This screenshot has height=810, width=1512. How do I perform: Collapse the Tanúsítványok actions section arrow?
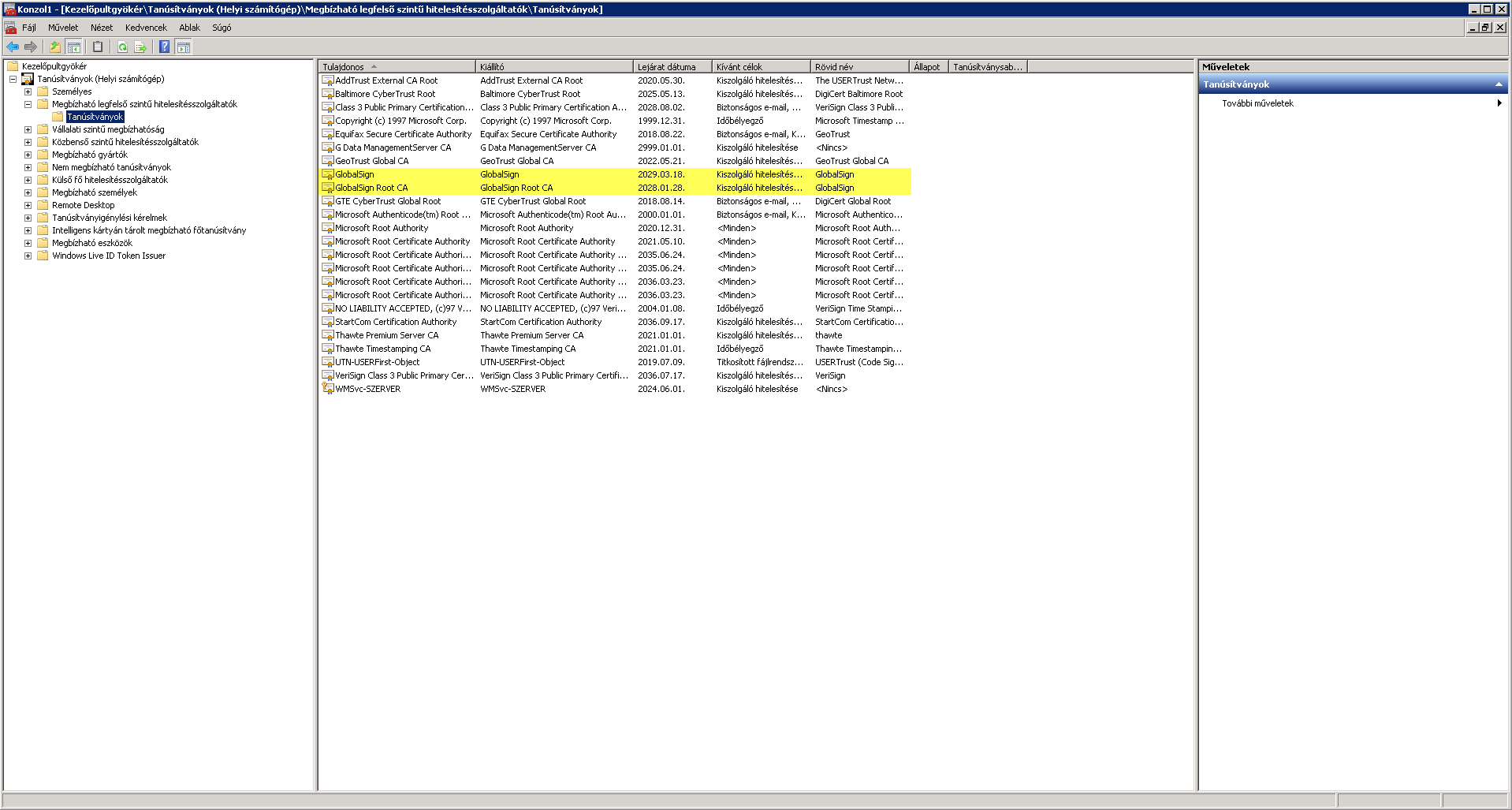coord(1499,84)
